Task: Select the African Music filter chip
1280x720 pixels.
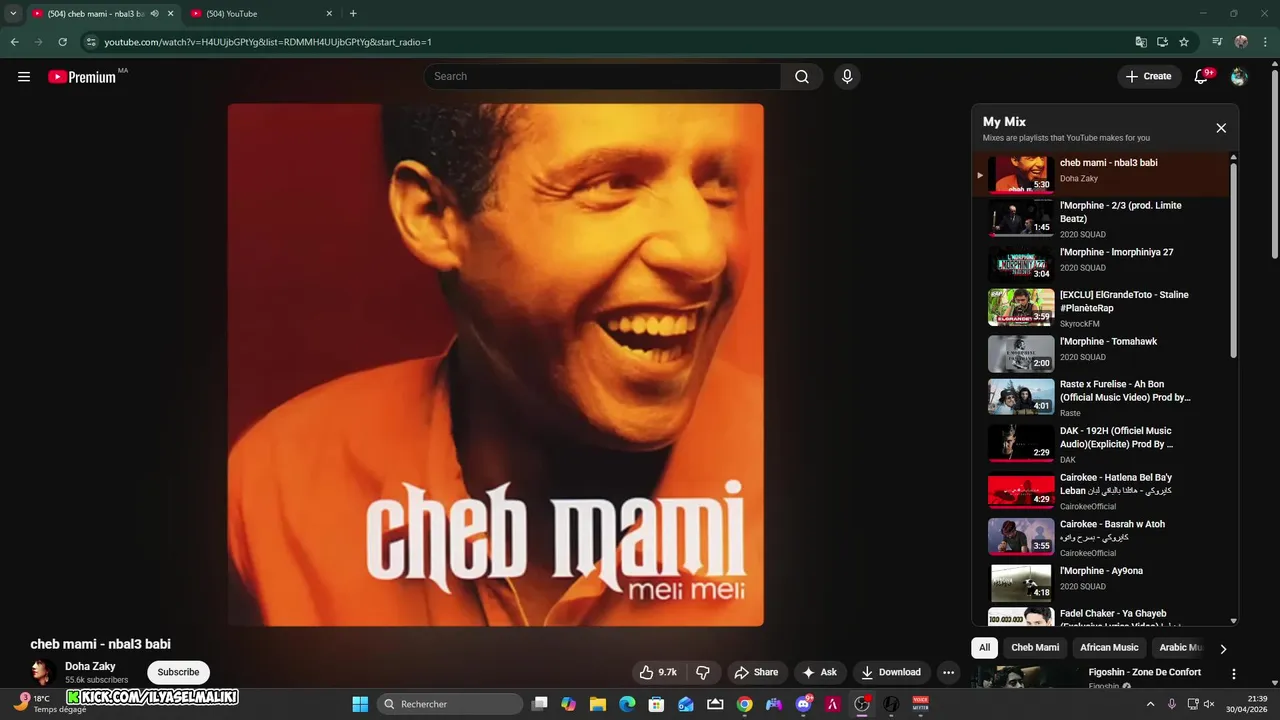Action: coord(1109,648)
